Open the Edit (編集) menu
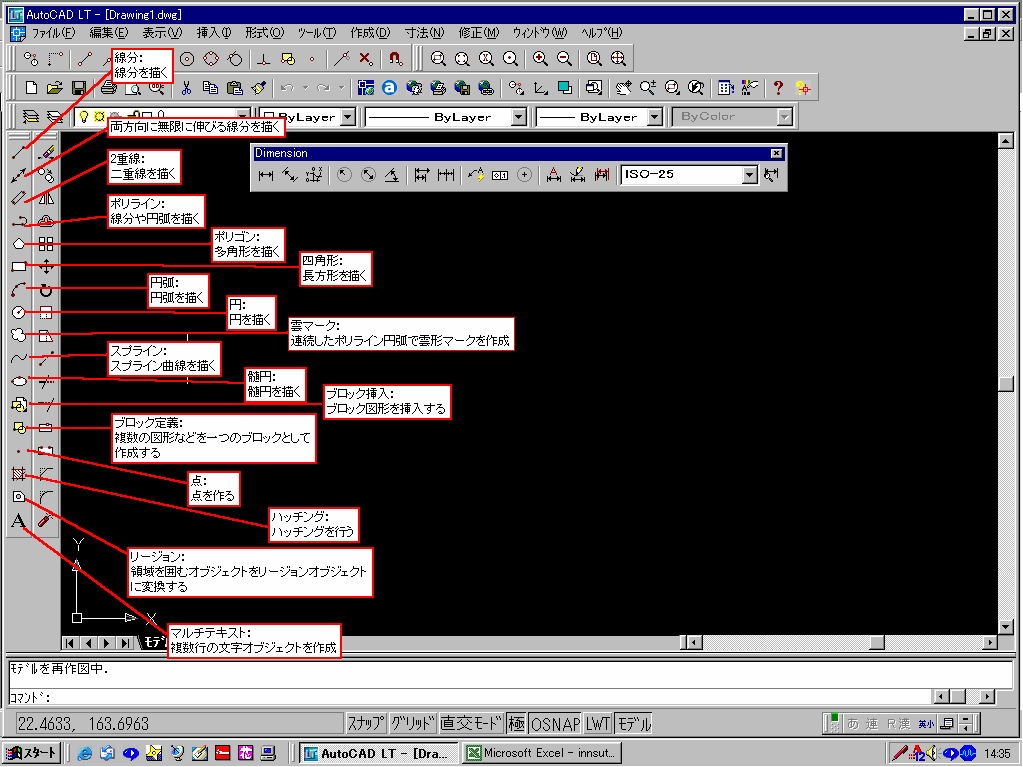 (108, 33)
